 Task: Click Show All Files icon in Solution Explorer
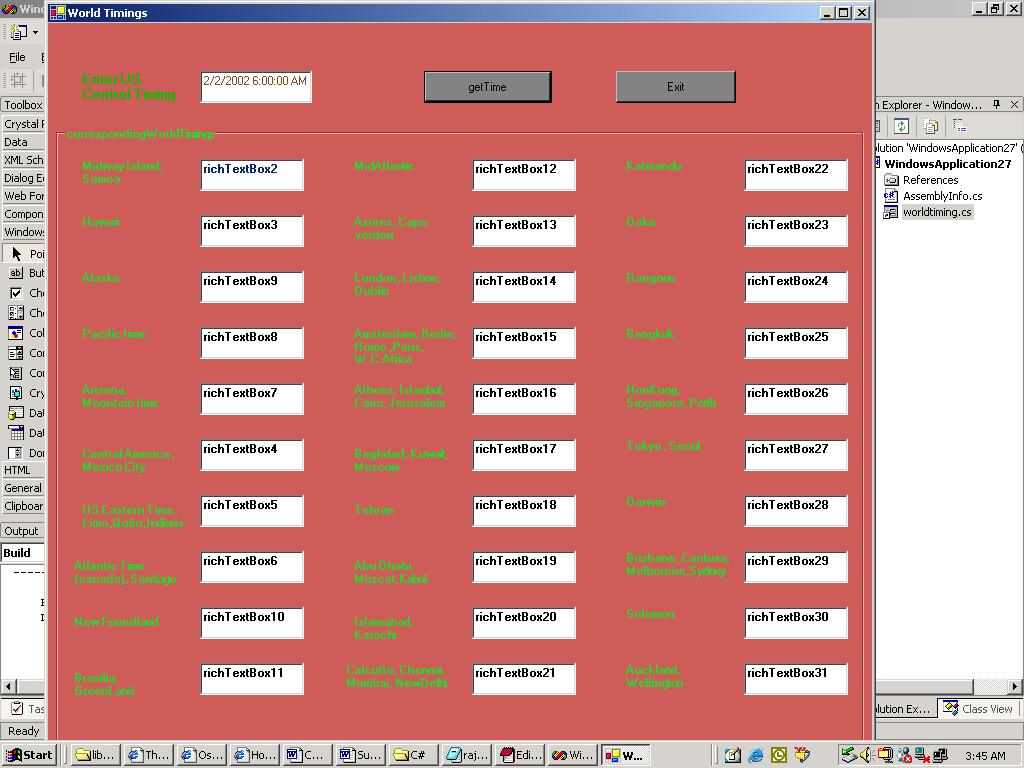tap(931, 126)
